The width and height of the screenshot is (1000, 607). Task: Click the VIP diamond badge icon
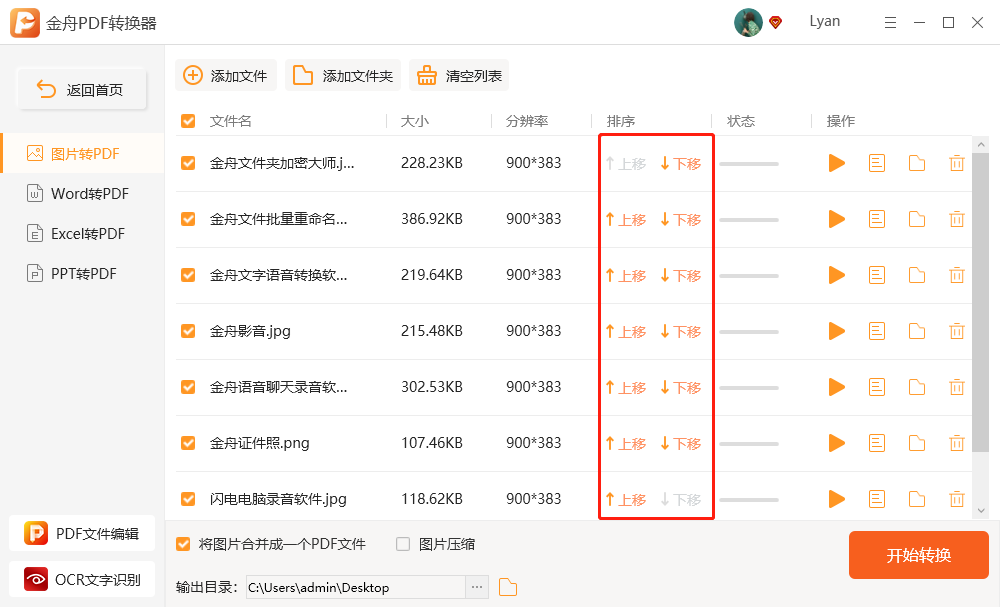(776, 22)
